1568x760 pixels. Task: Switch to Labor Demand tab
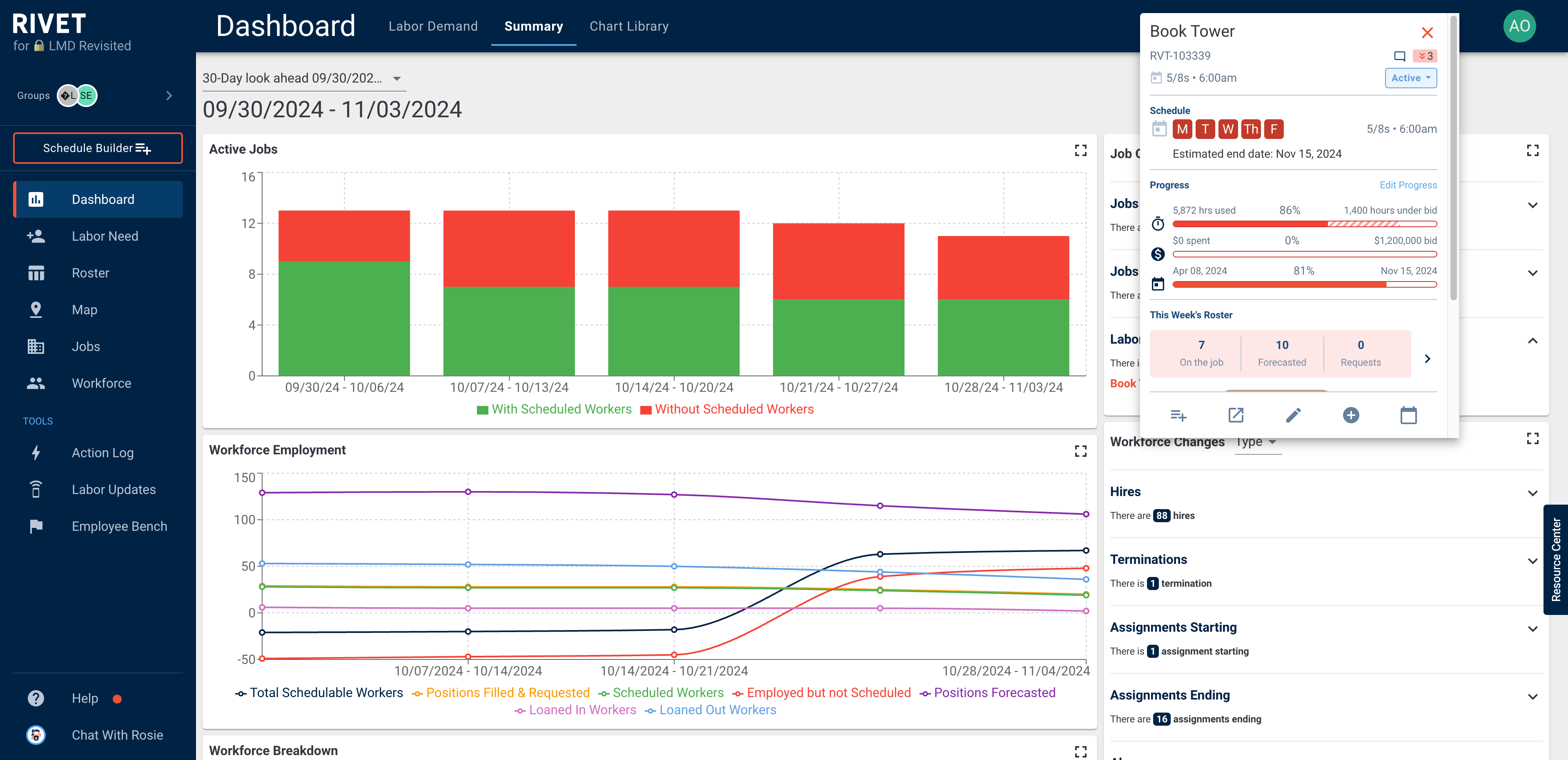(x=433, y=26)
